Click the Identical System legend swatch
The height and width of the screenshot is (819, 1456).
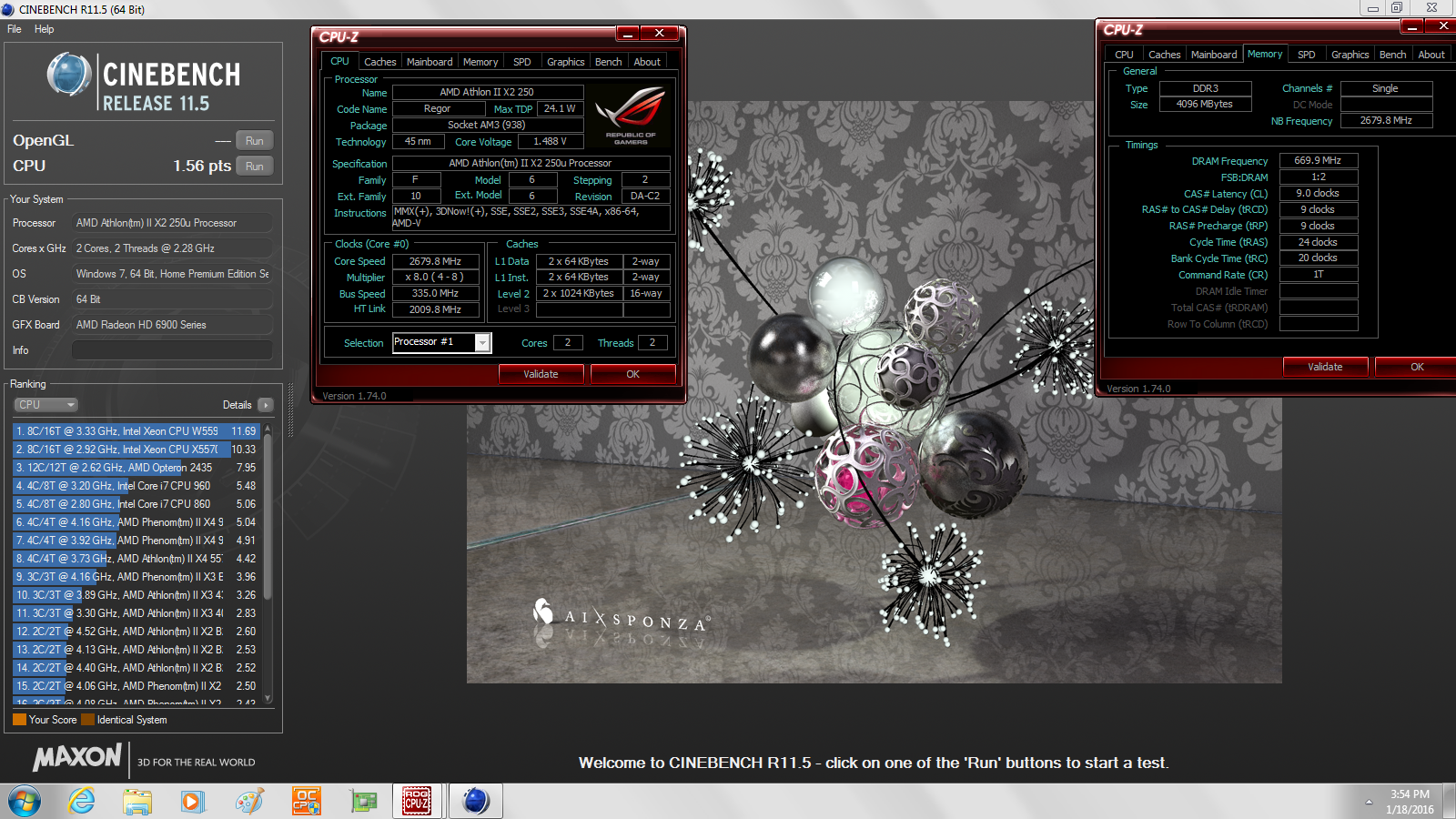(87, 720)
